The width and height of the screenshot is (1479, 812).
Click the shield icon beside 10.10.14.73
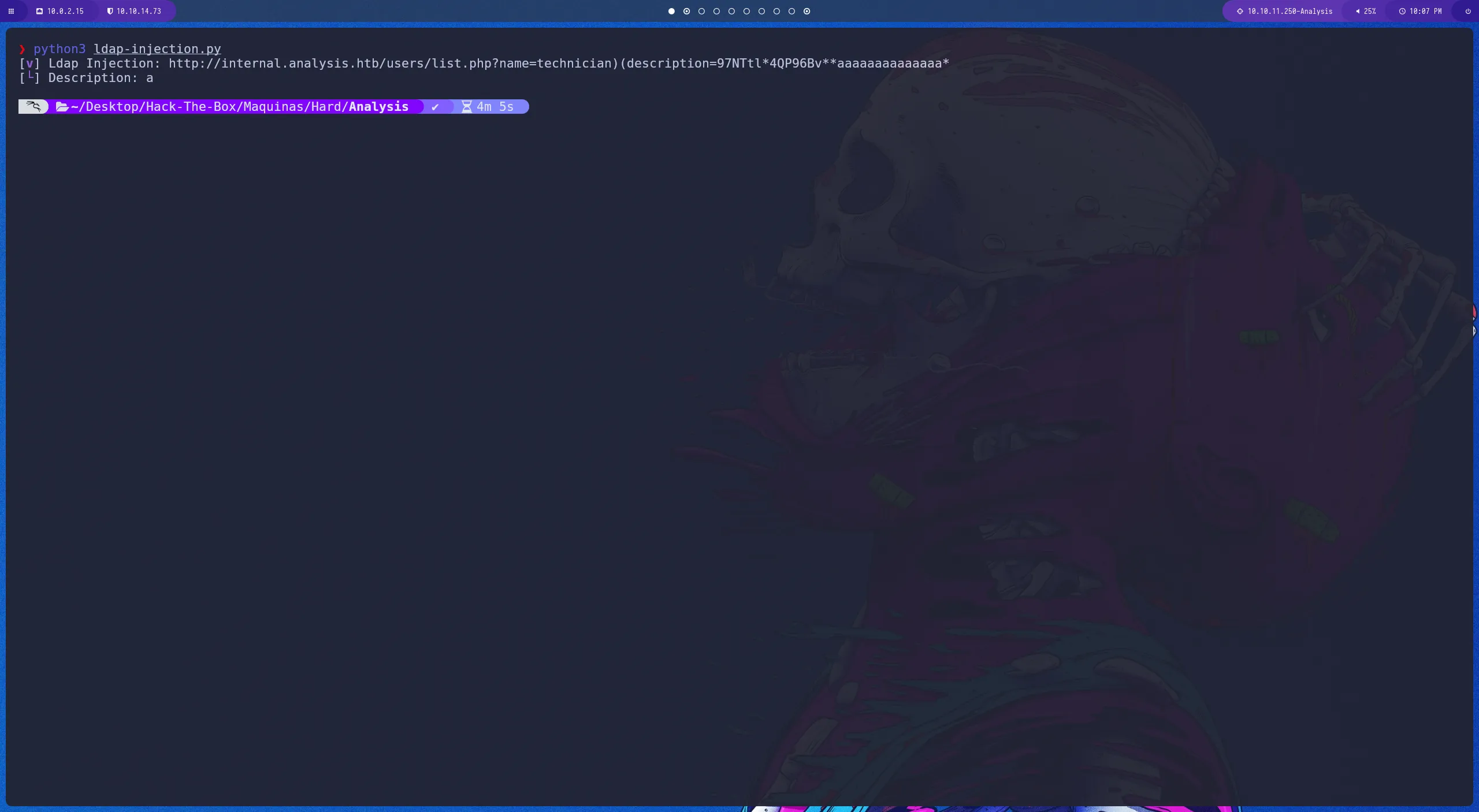pyautogui.click(x=110, y=11)
